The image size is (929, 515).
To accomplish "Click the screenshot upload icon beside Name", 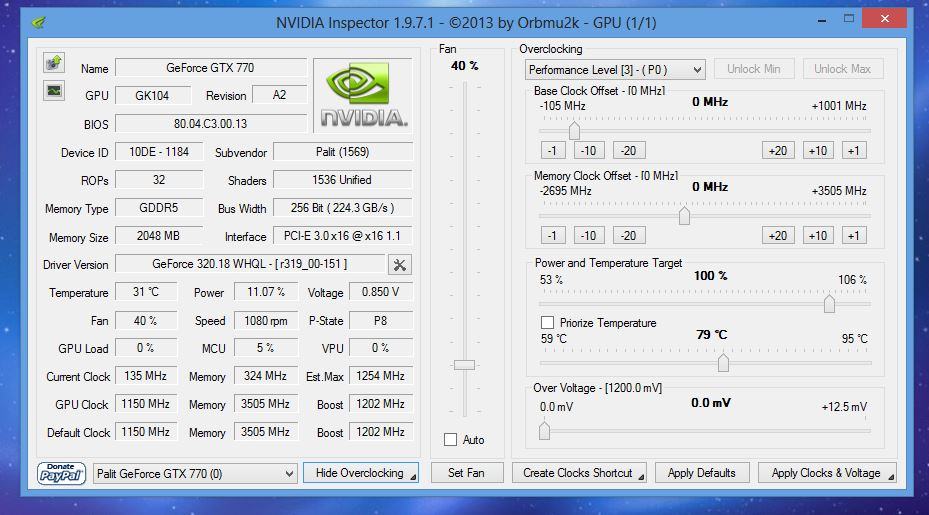I will coord(54,62).
